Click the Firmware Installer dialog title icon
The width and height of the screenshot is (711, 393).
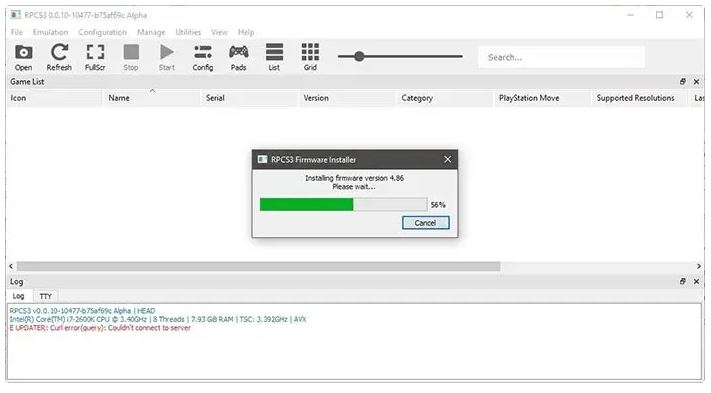(263, 159)
